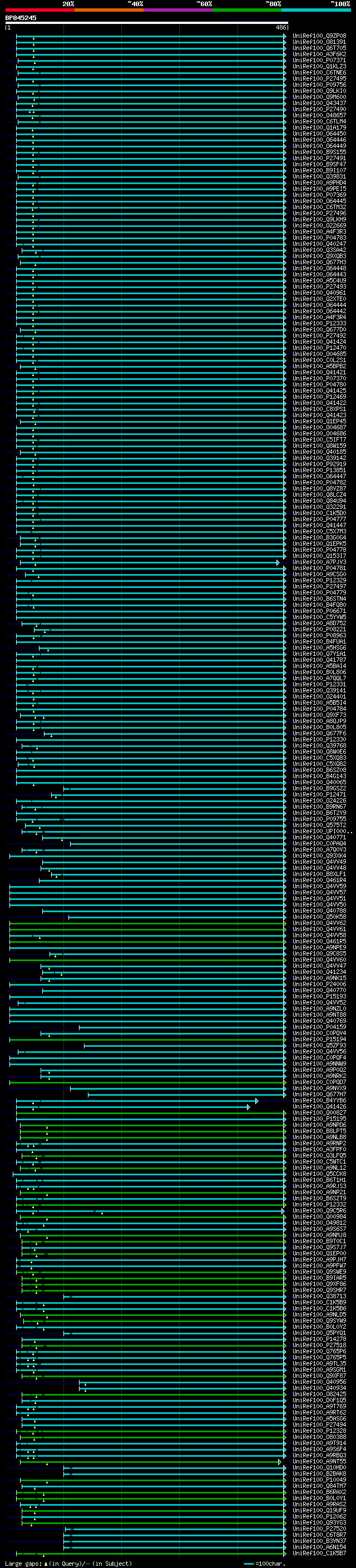Click the UniRef100_P07371 hit label
Viewport: 356px width, 1568px height.
[319, 60]
